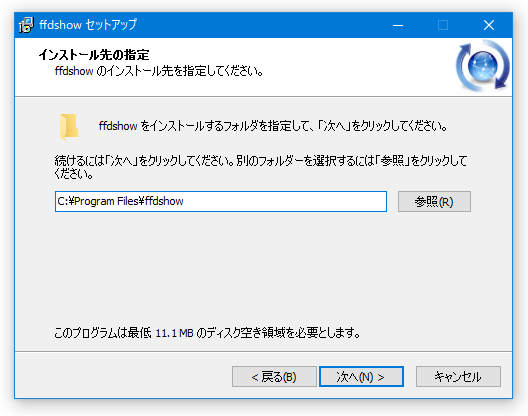Click the install path input field
The height and width of the screenshot is (416, 528).
[x=221, y=201]
